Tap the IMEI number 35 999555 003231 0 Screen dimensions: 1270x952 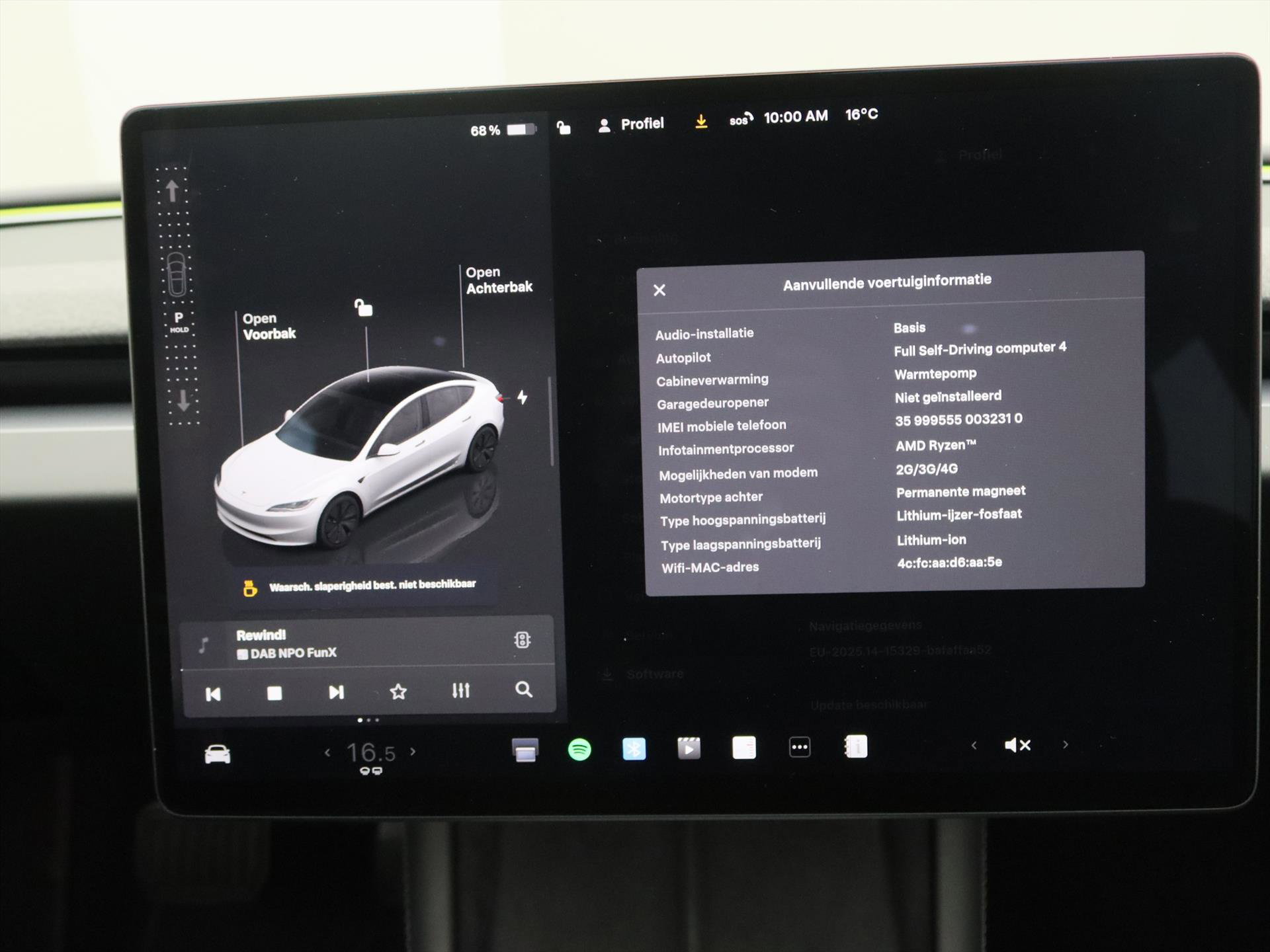[x=958, y=419]
